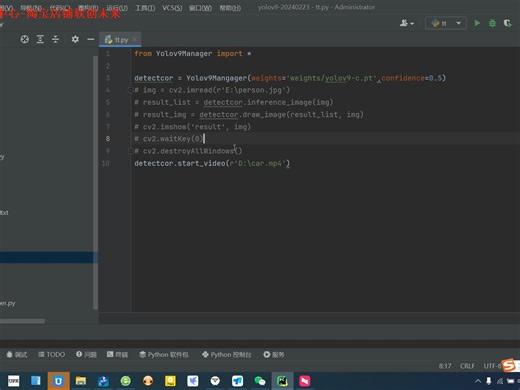Toggle fold marker at line 9
Viewport: 520px width, 390px height.
coord(130,151)
